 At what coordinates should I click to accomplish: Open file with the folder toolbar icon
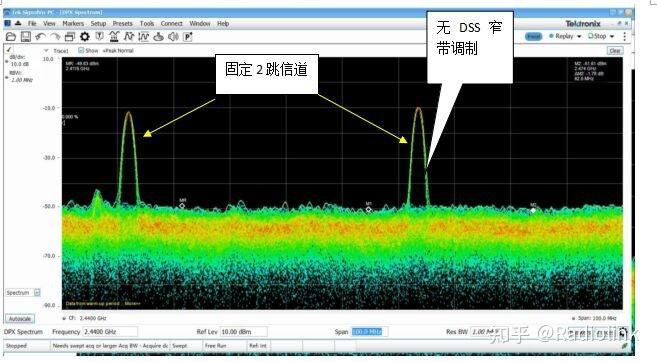click(x=10, y=37)
